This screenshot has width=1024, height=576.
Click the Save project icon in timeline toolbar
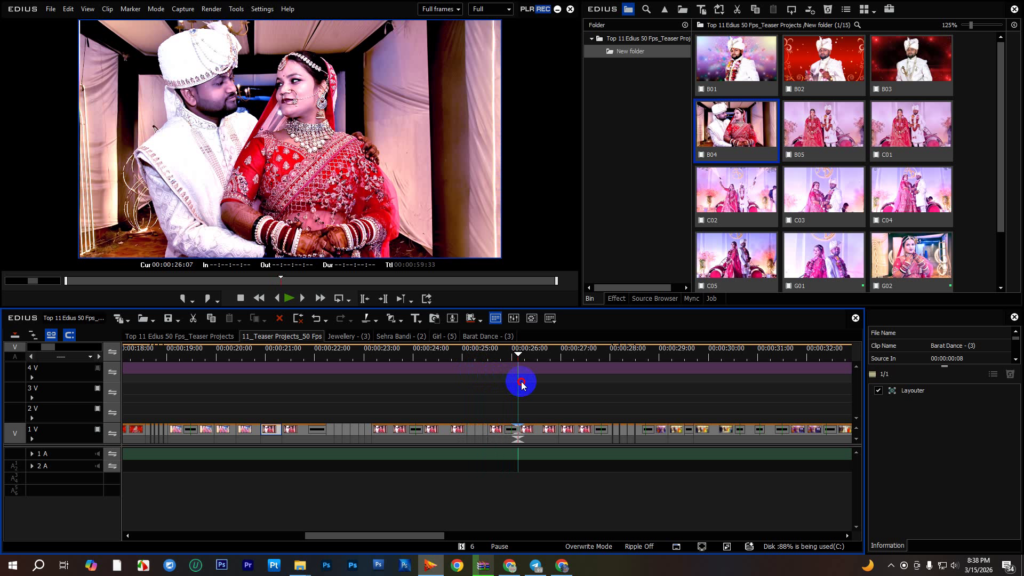click(168, 318)
